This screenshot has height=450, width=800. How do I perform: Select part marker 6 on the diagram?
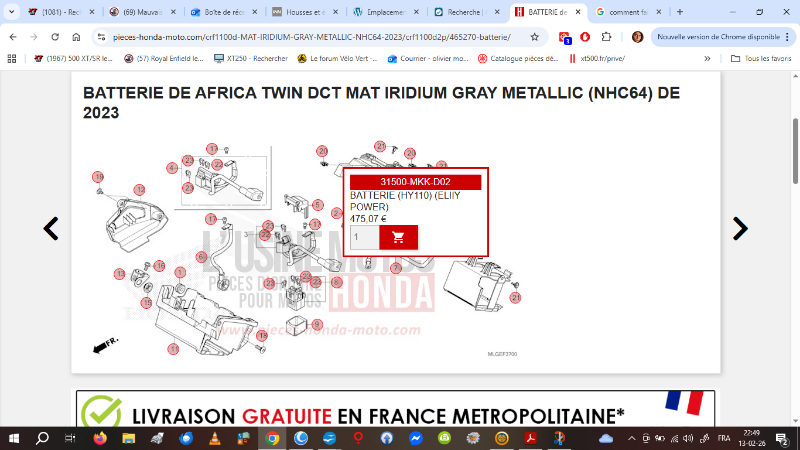click(201, 257)
